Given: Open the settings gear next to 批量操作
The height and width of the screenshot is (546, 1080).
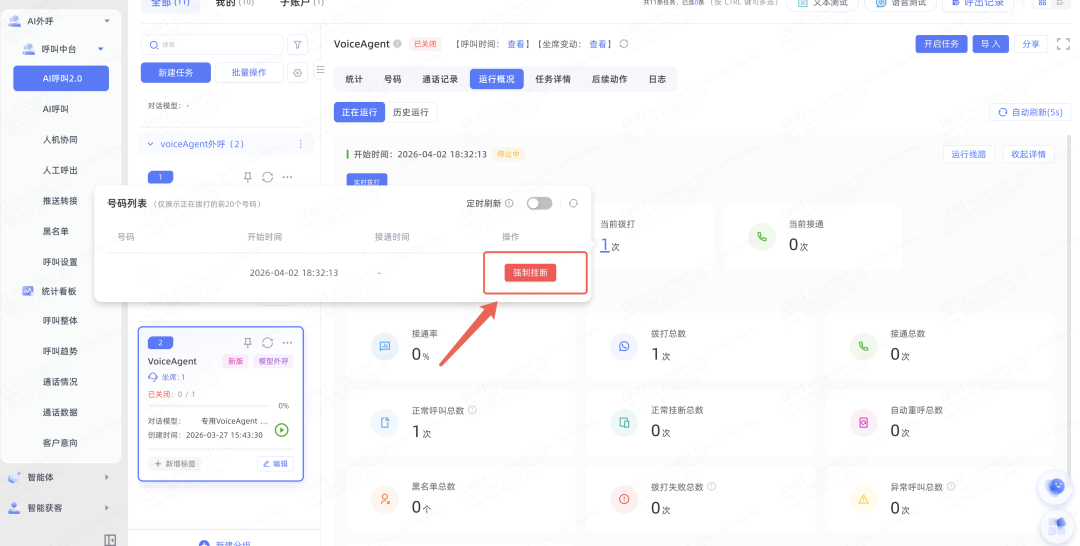Looking at the screenshot, I should point(297,73).
